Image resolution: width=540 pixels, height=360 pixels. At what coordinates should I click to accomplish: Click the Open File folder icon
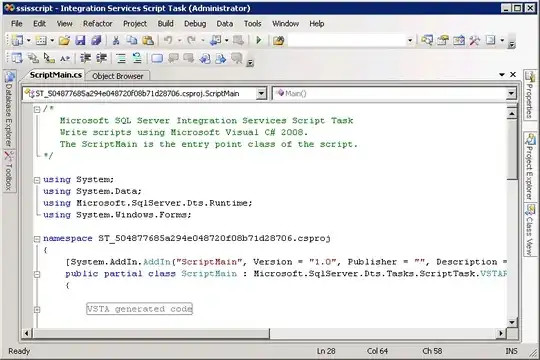click(64, 41)
